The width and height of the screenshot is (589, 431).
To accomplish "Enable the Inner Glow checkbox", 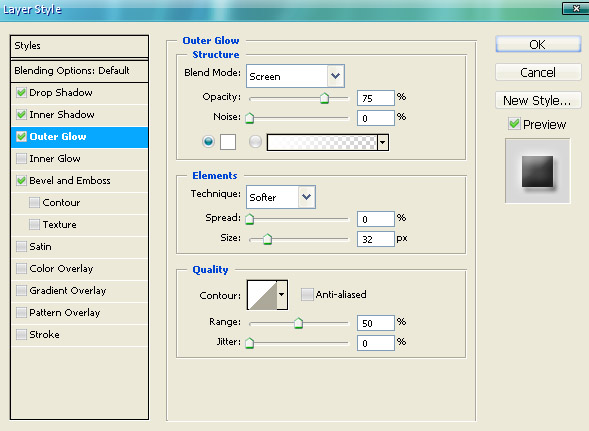I will (x=21, y=159).
